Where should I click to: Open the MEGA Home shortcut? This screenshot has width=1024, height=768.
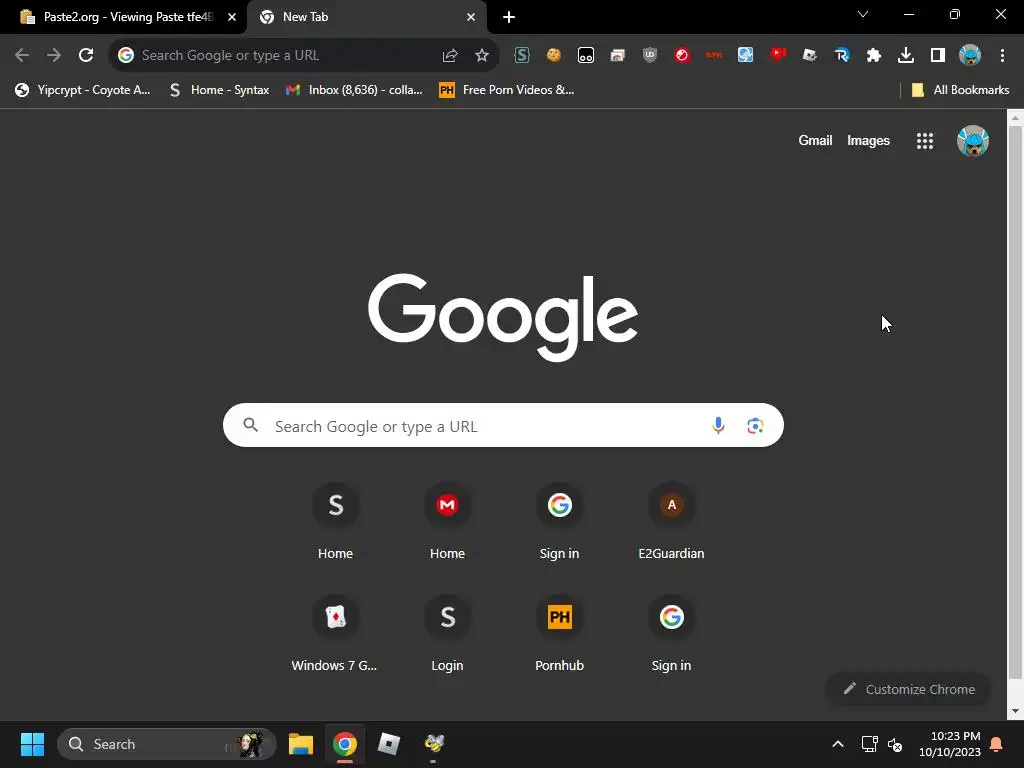[447, 522]
